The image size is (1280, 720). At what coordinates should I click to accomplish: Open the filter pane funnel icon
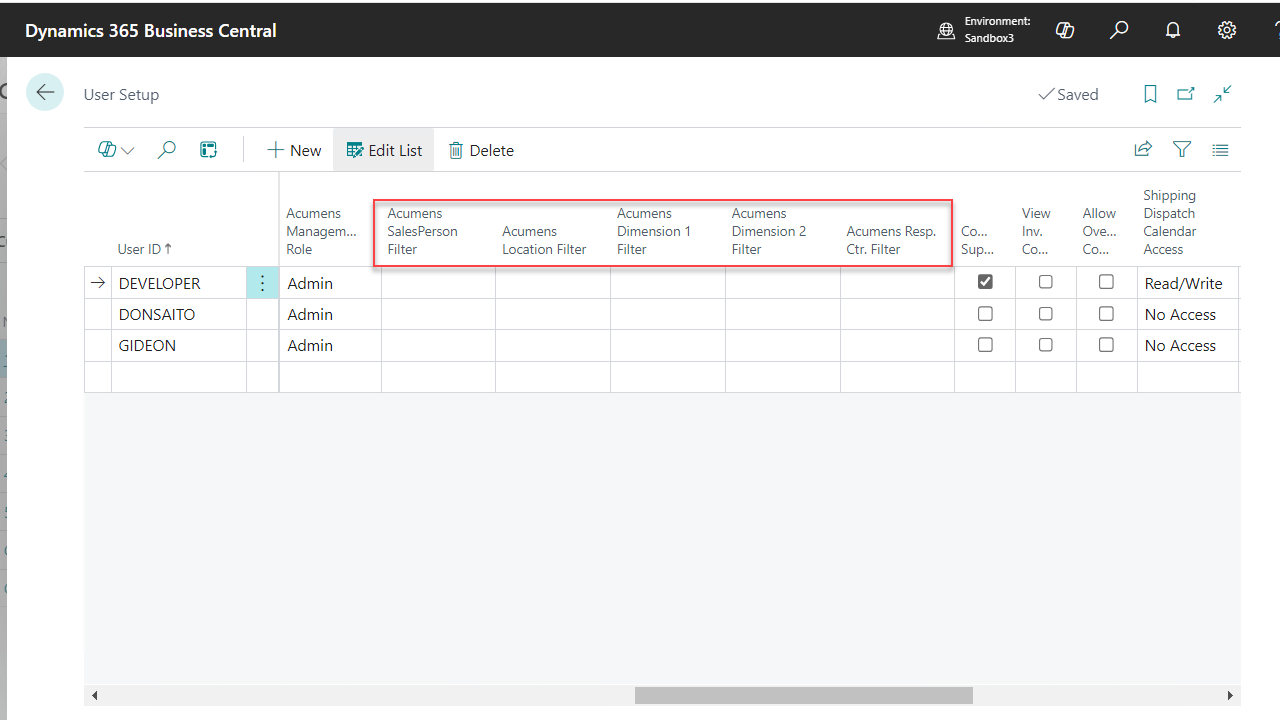[x=1182, y=150]
